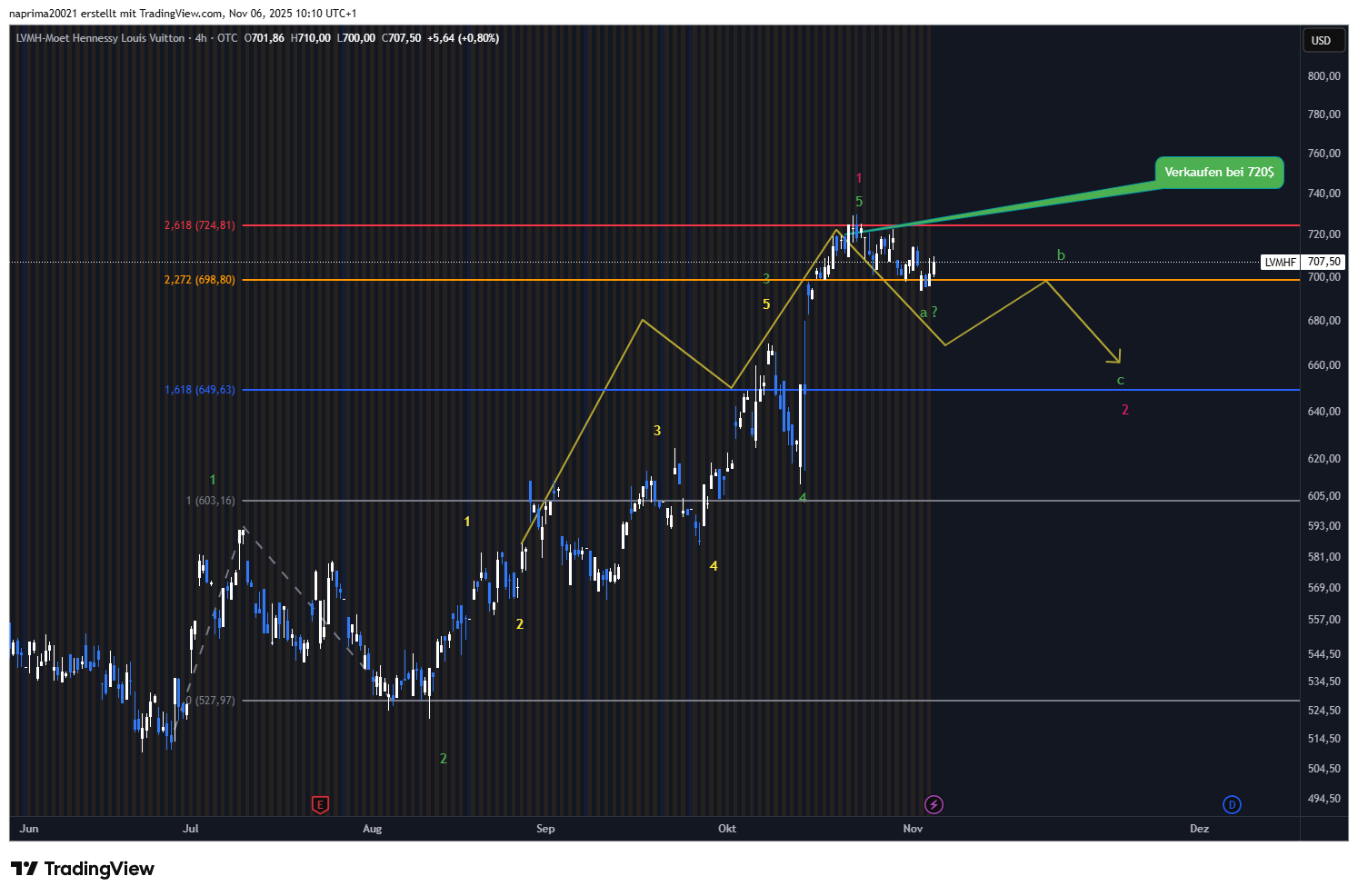The height and width of the screenshot is (896, 1358).
Task: Select the yellow arrowhead near wave c
Action: [1116, 358]
